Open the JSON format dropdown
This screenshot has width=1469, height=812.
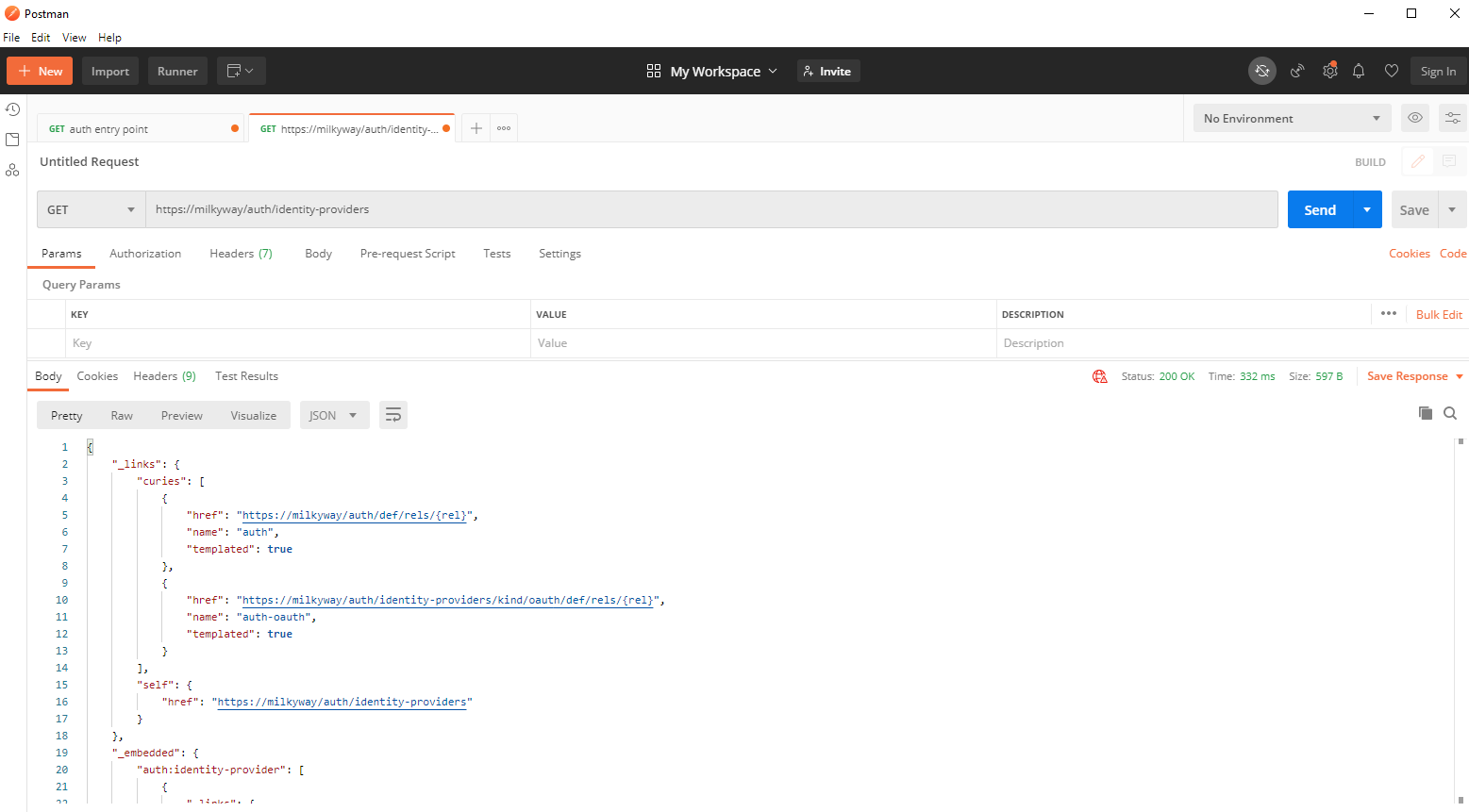point(335,415)
